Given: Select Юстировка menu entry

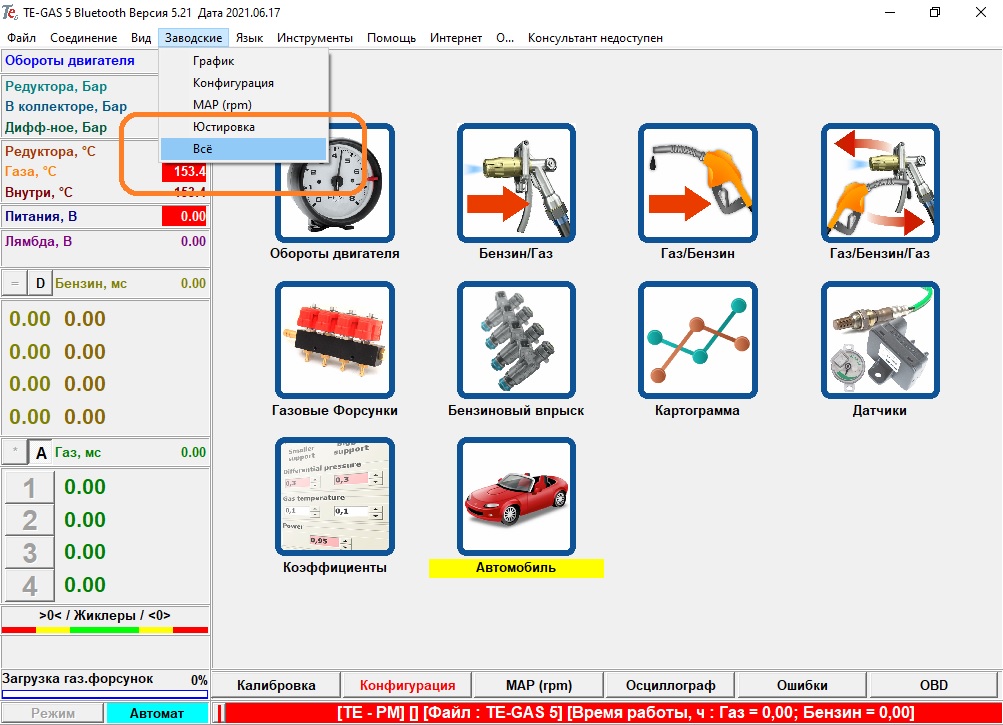Looking at the screenshot, I should (x=243, y=127).
